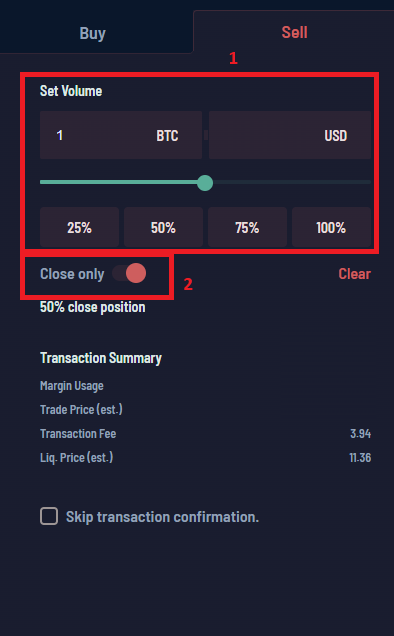Image resolution: width=394 pixels, height=636 pixels.
Task: Select the Sell tab
Action: (294, 32)
